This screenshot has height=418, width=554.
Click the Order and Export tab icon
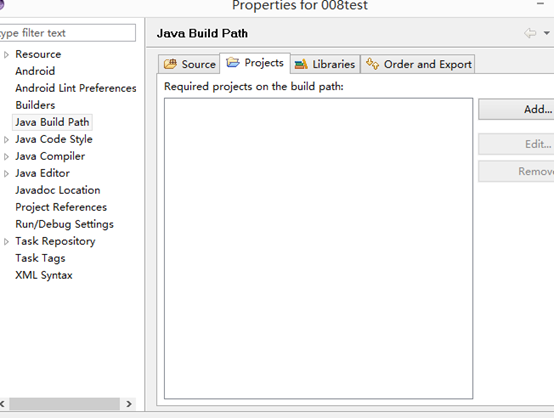[x=372, y=64]
